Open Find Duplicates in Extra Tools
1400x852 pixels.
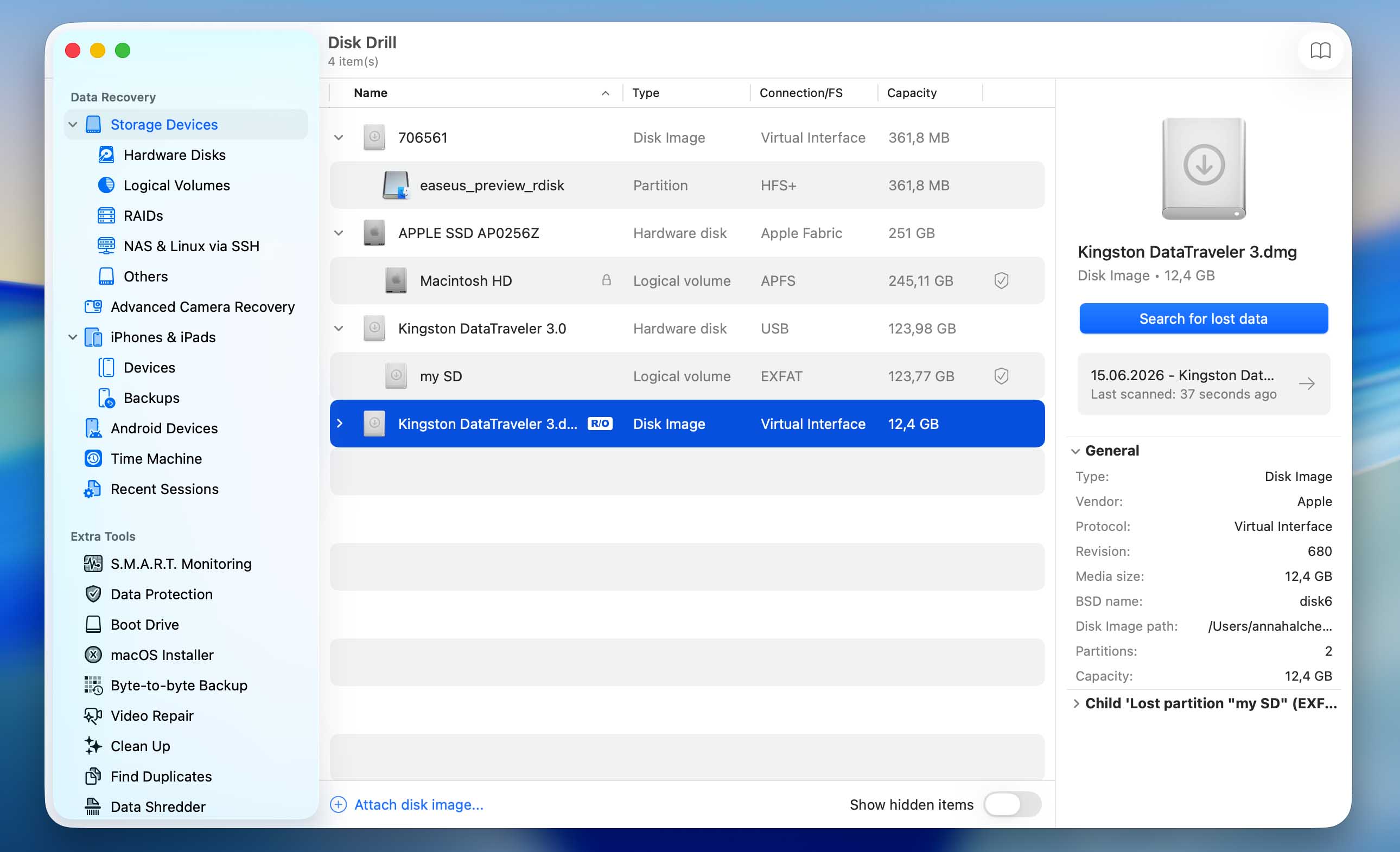coord(161,777)
